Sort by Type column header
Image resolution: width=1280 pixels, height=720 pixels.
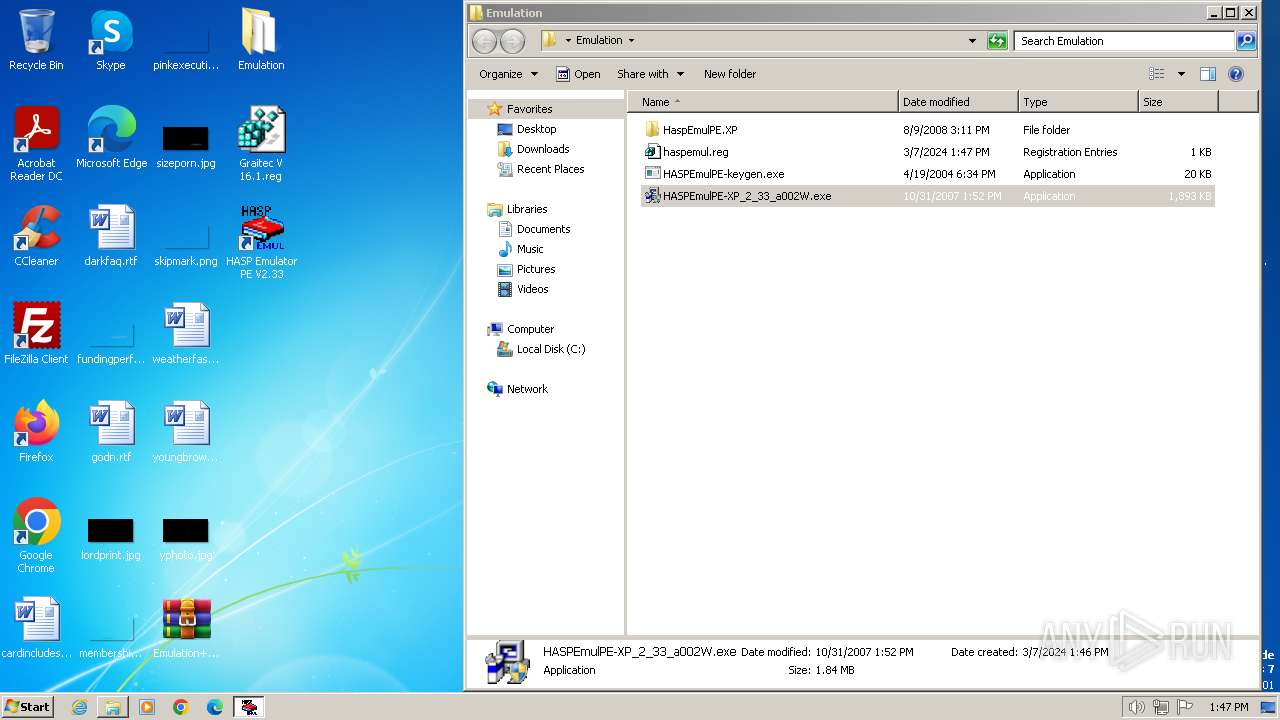point(1078,102)
